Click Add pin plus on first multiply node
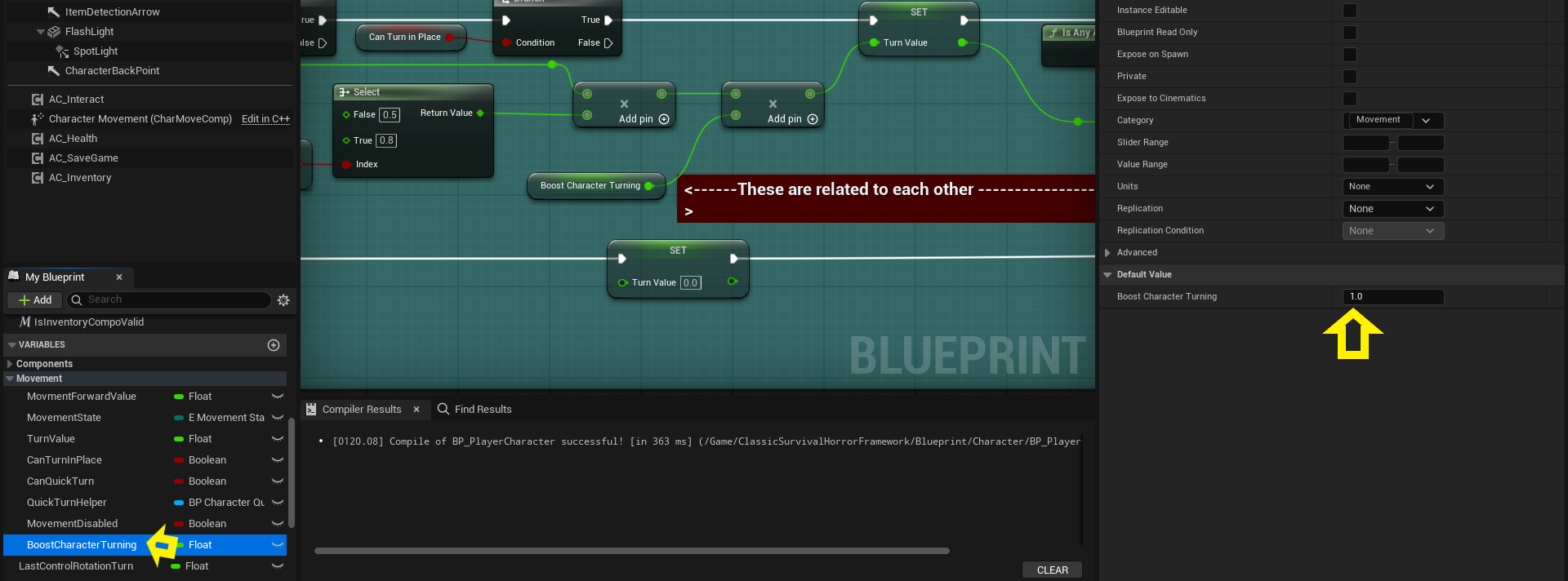1568x581 pixels. (664, 119)
